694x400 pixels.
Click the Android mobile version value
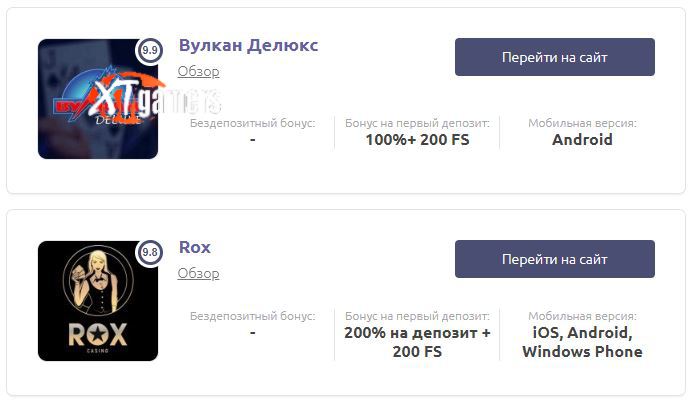582,140
